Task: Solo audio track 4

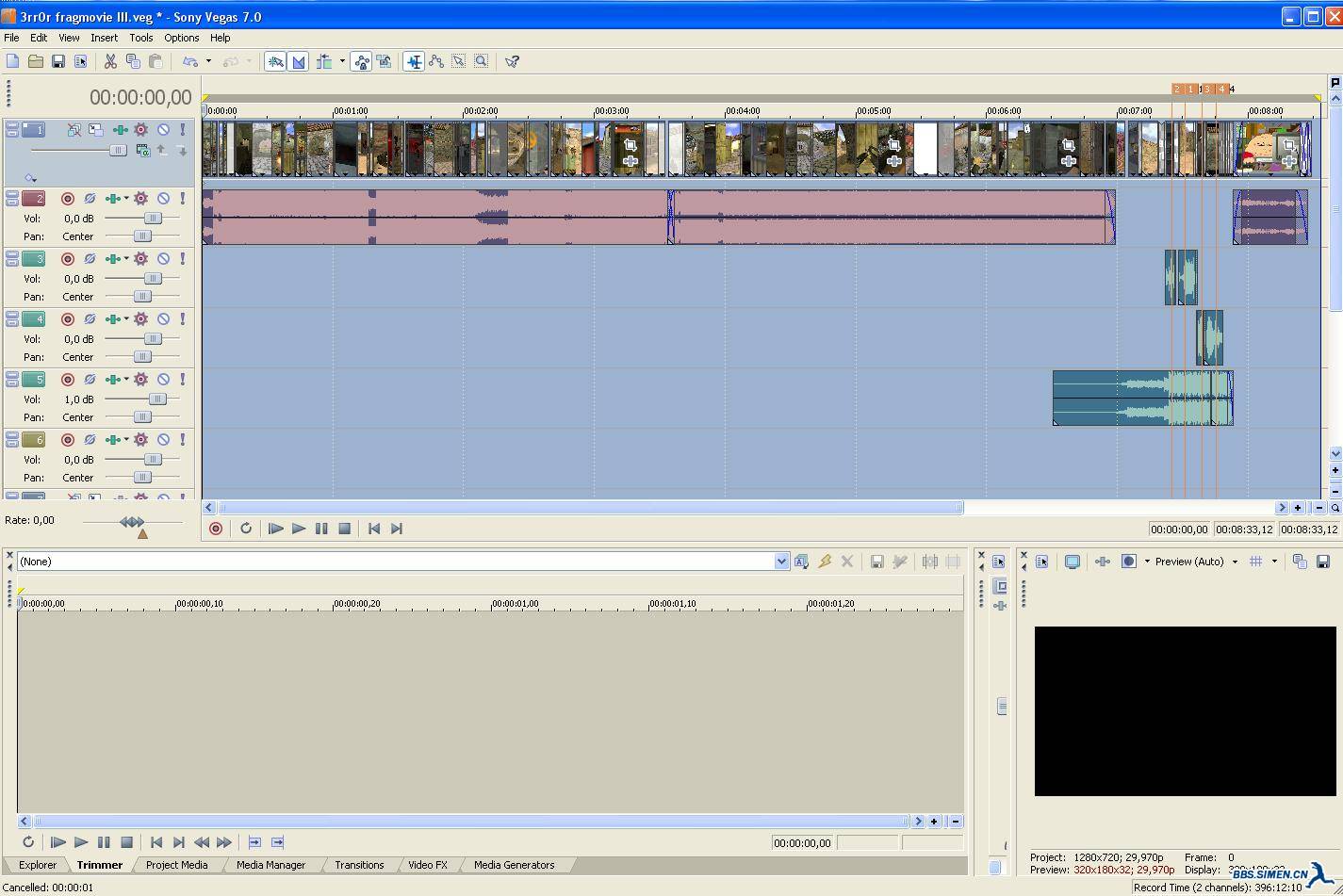Action: point(183,319)
